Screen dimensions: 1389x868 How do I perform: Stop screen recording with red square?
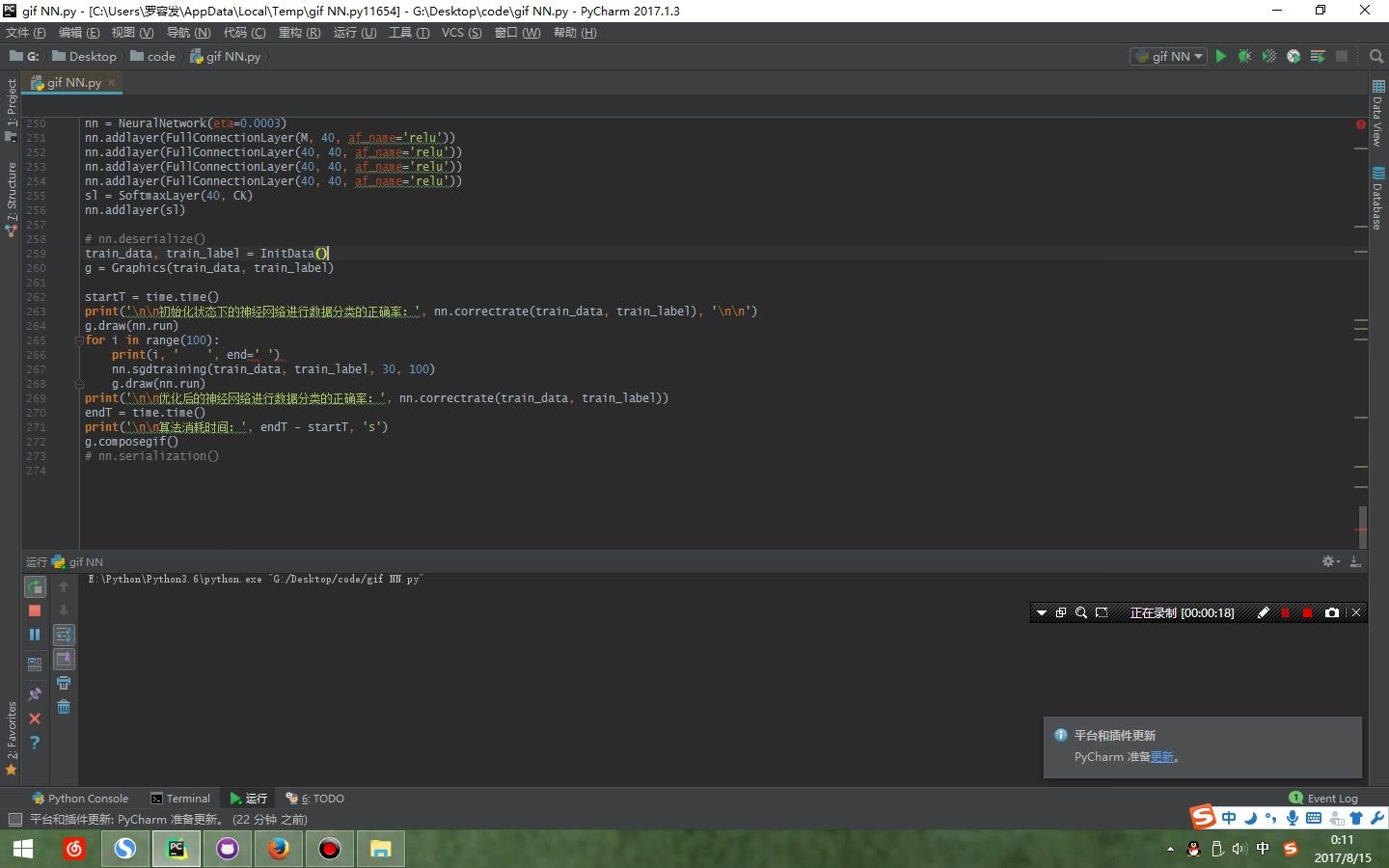point(1307,612)
